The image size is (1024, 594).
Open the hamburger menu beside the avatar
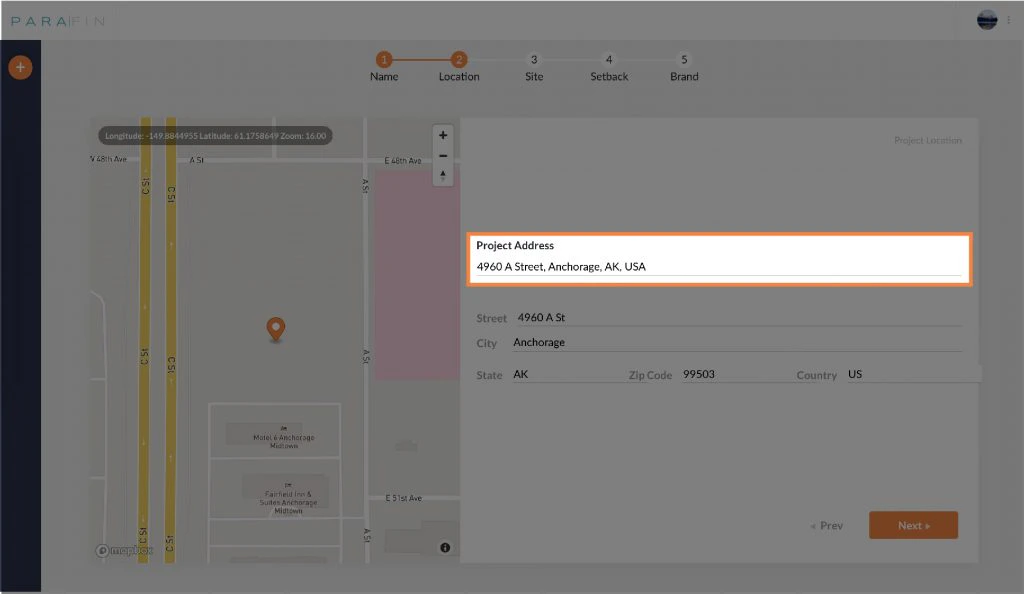click(x=1010, y=19)
